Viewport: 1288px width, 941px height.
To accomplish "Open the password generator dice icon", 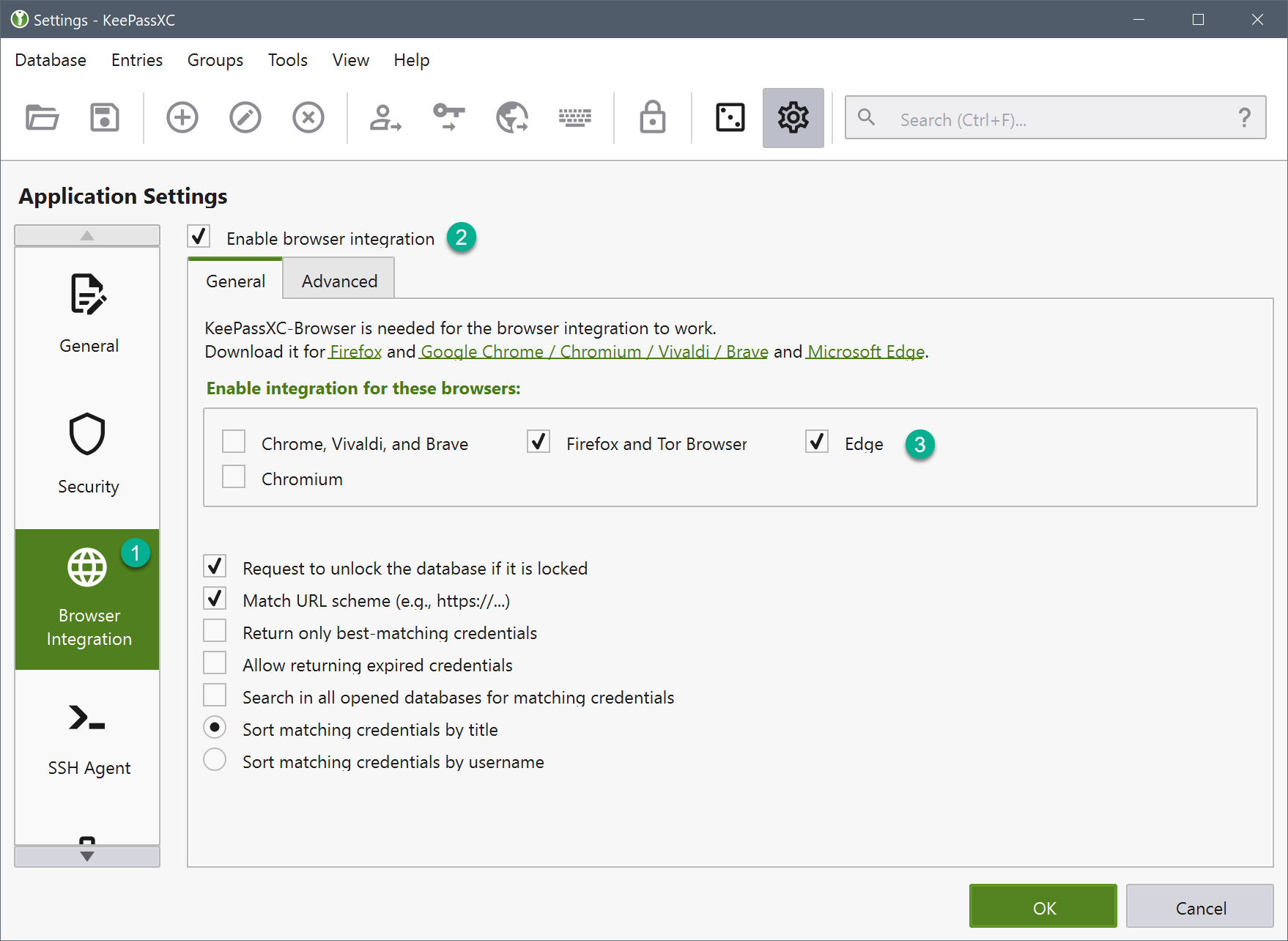I will (x=730, y=118).
